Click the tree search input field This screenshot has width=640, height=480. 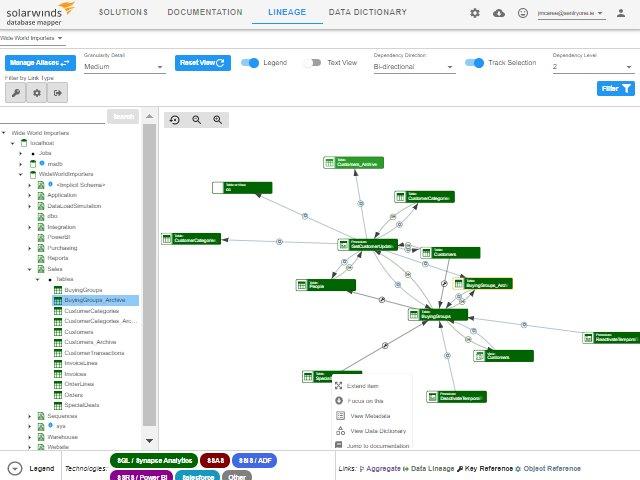click(x=53, y=117)
